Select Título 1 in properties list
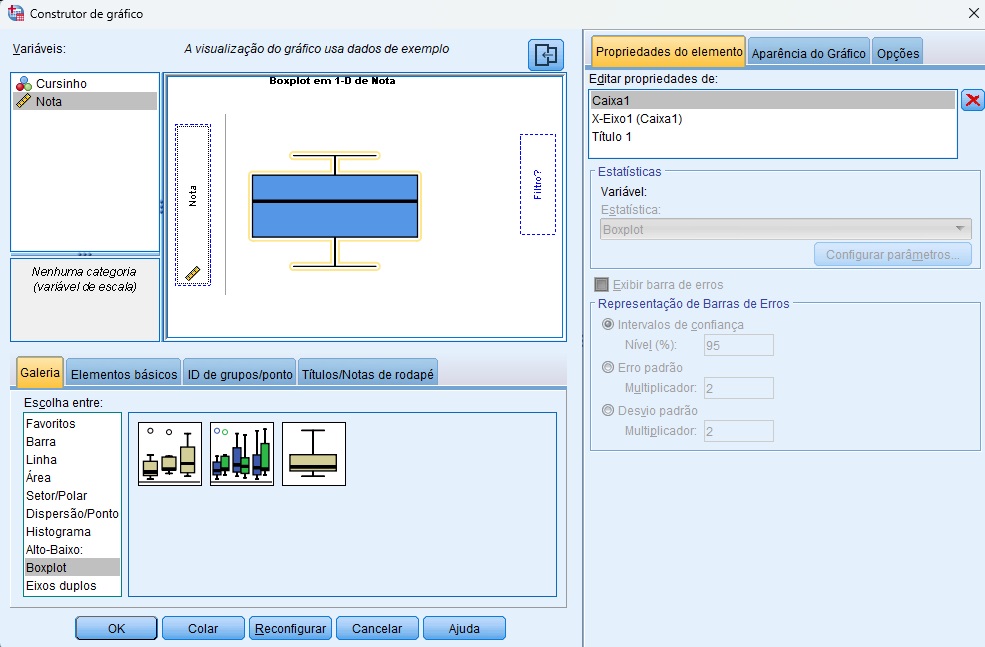 [773, 136]
